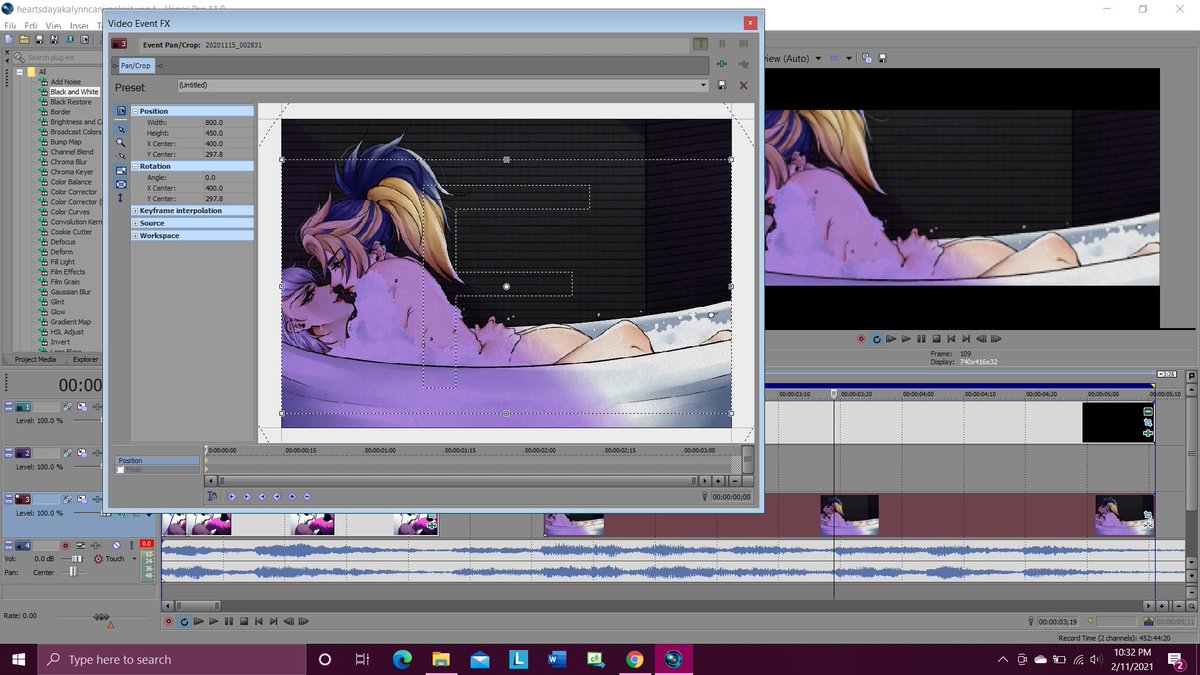This screenshot has height=675, width=1200.
Task: Toggle lock aspect ratio icon in Pan/Crop
Action: 121,171
